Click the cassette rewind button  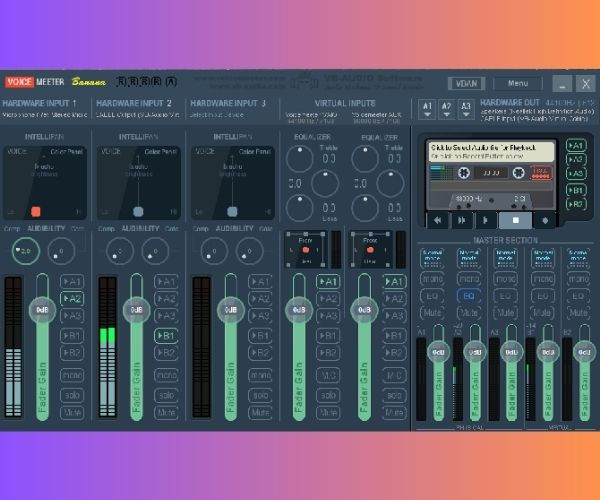[x=438, y=220]
